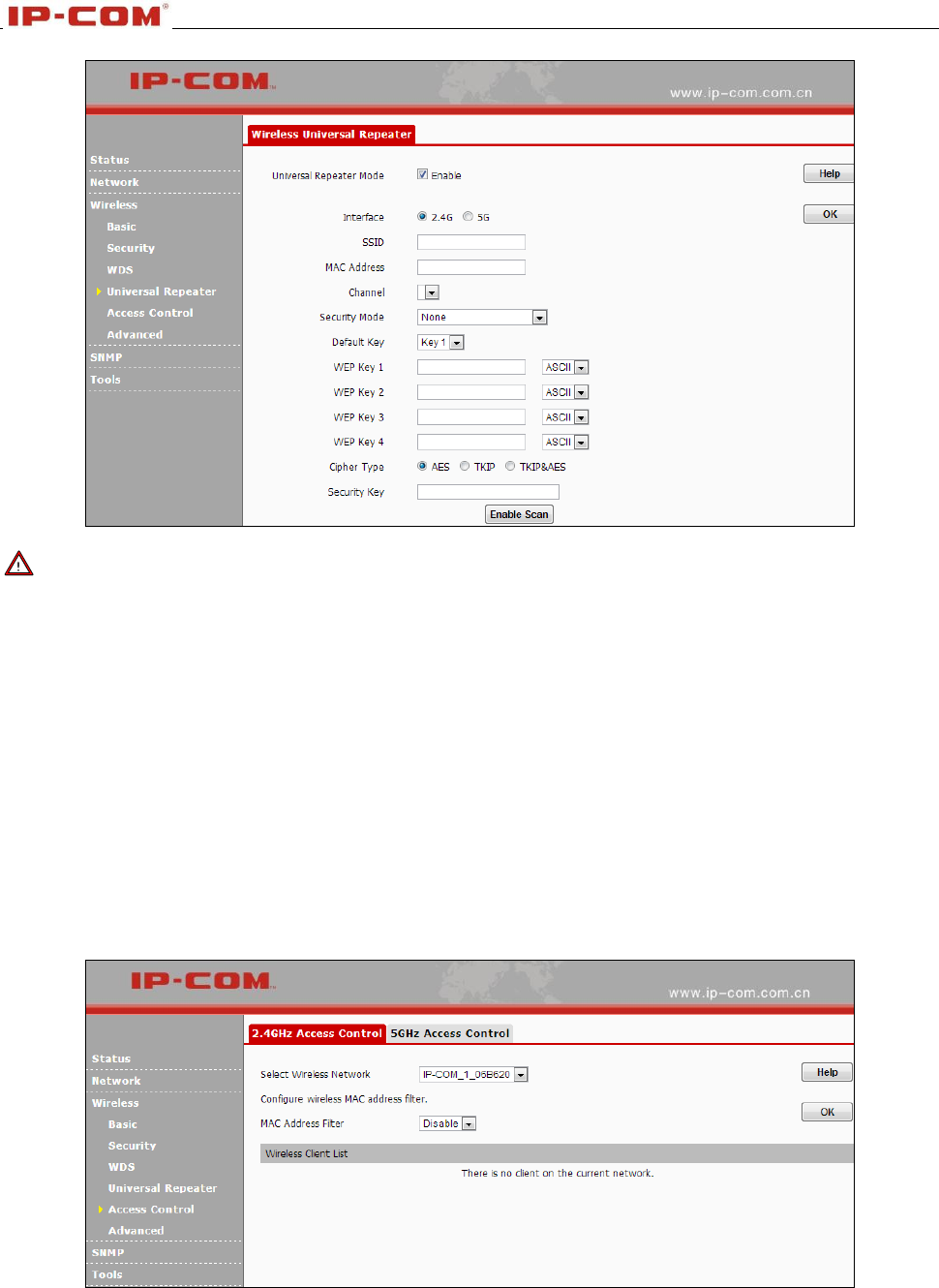Open Security in upper sidebar

pyautogui.click(x=131, y=248)
